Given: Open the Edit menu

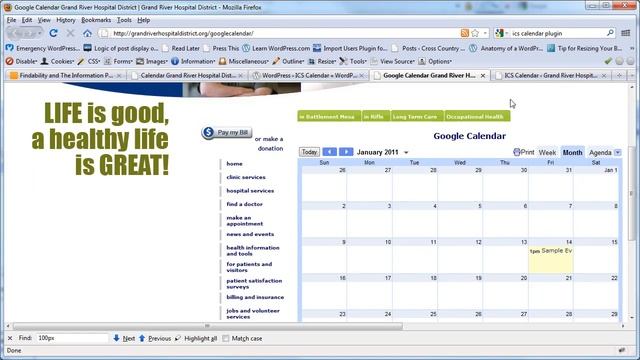Looking at the screenshot, I should pyautogui.click(x=27, y=20).
